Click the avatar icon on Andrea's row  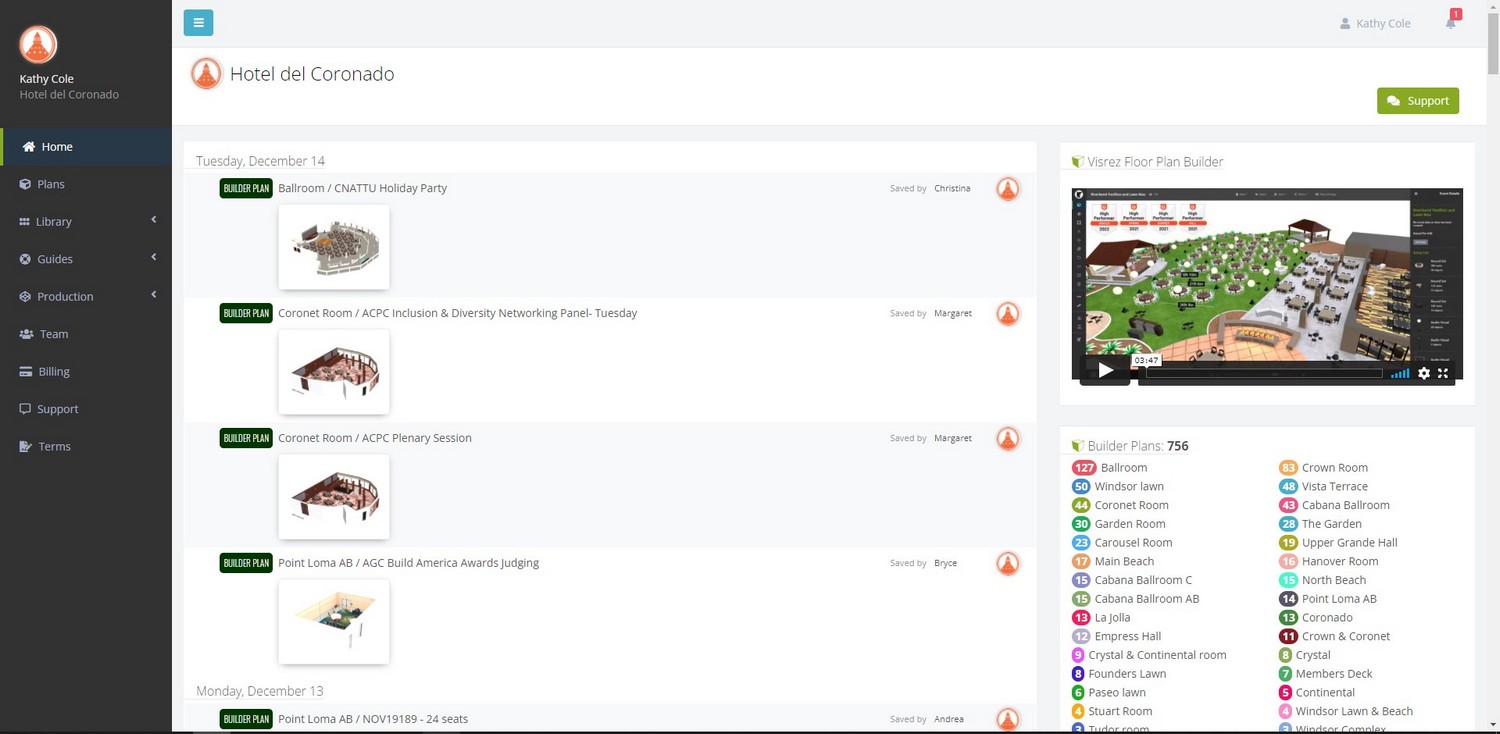coord(1008,719)
